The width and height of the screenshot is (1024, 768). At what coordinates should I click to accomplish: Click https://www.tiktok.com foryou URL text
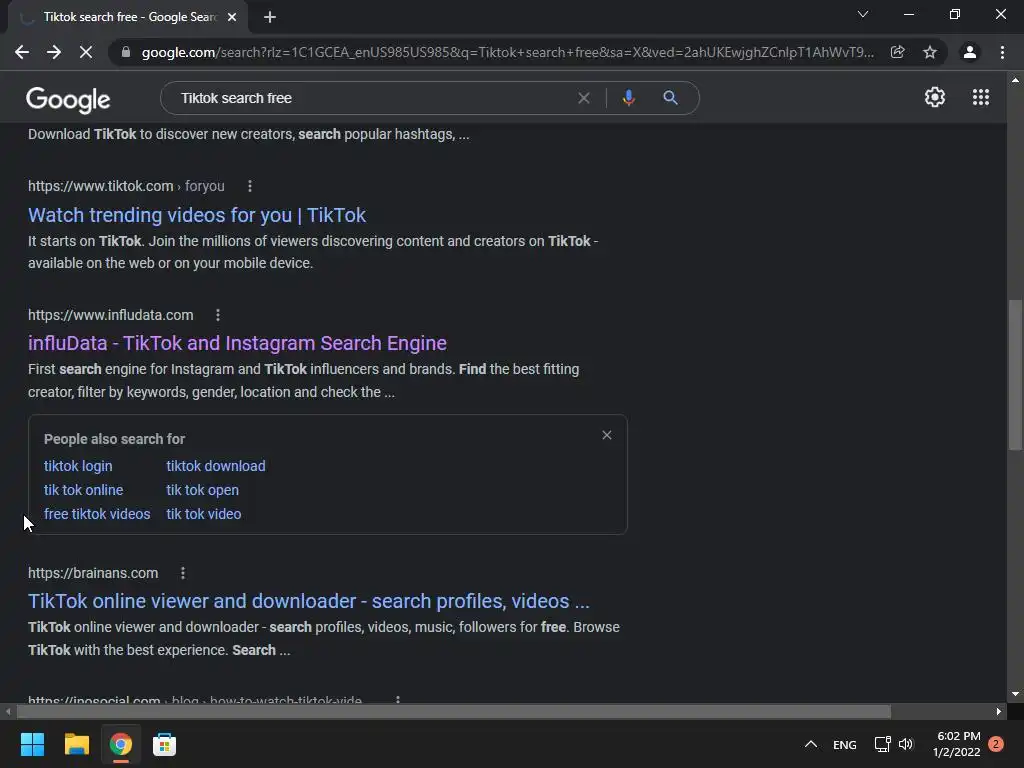[126, 186]
